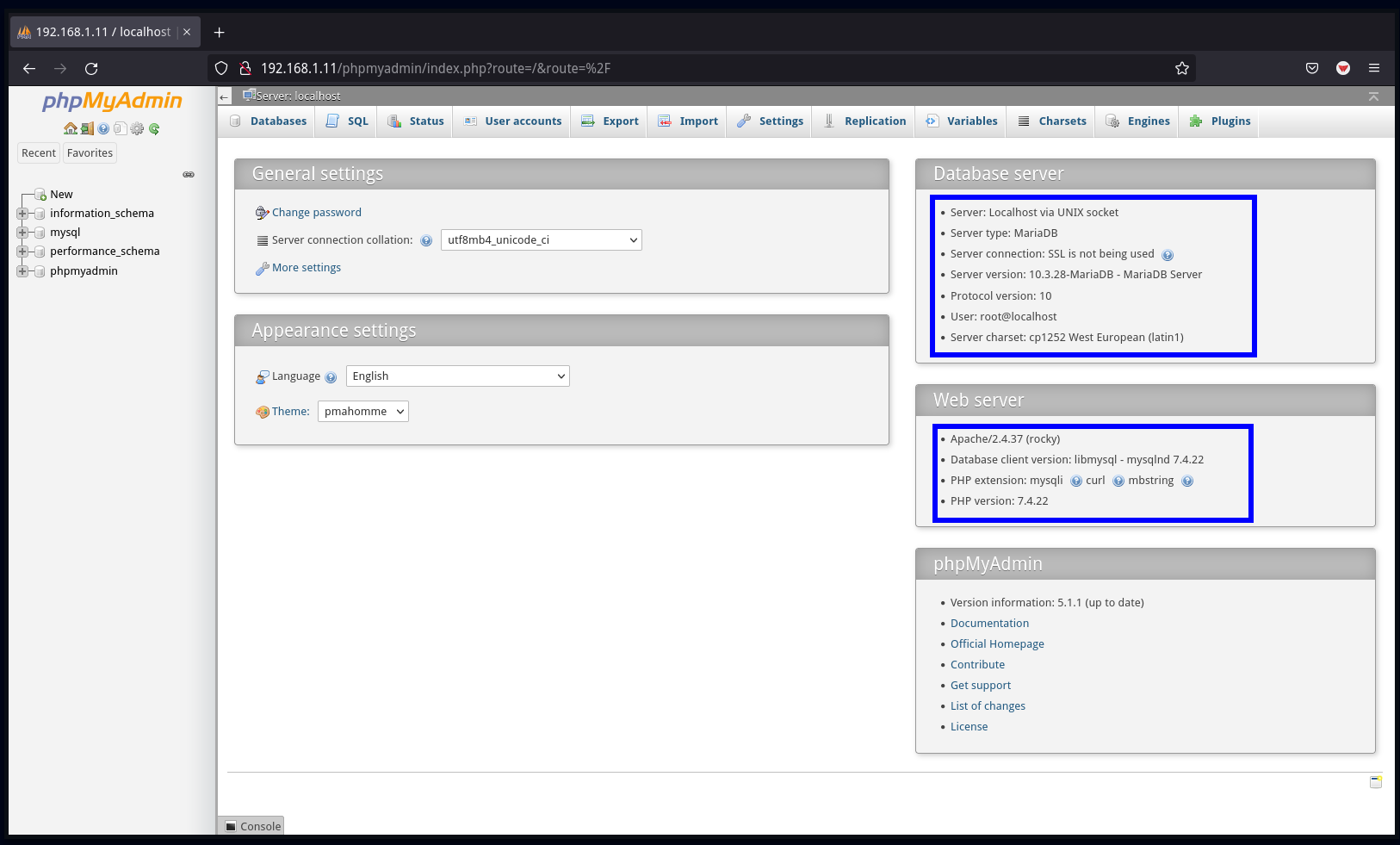Screen dimensions: 1400x845
Task: Go to User accounts tab
Action: point(512,121)
